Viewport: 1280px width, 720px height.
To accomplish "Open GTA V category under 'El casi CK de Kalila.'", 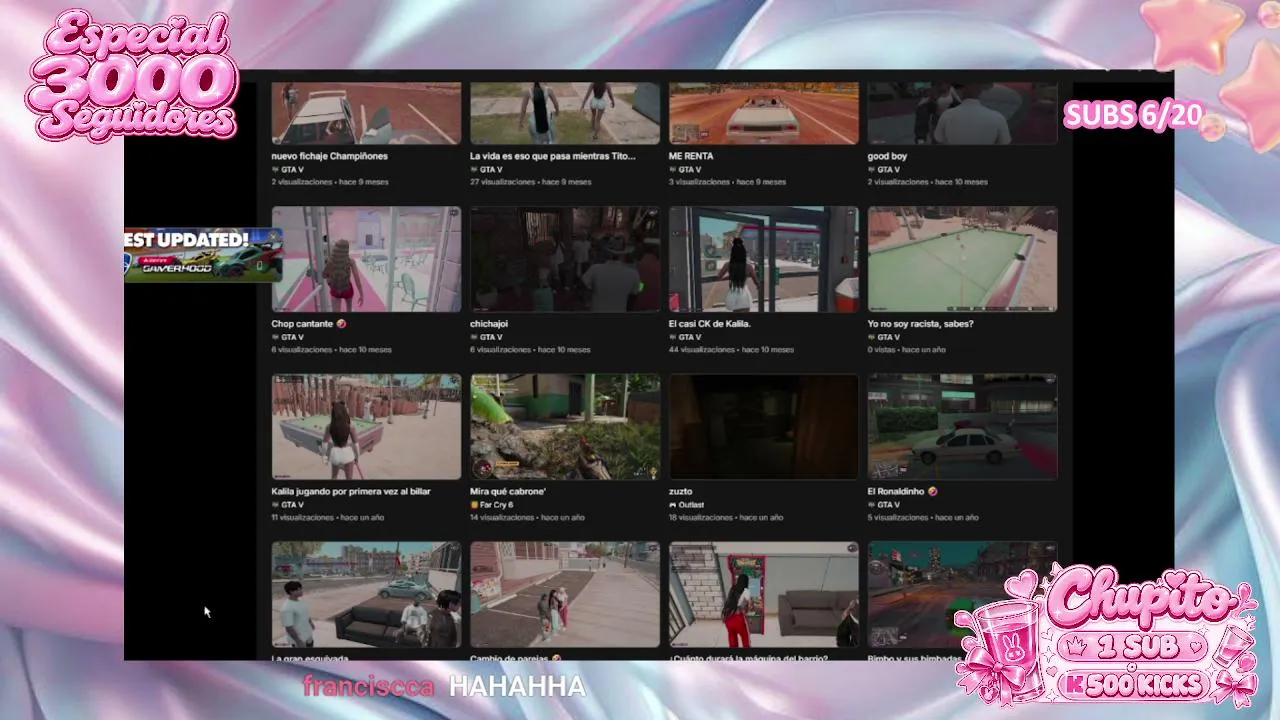I will click(690, 337).
